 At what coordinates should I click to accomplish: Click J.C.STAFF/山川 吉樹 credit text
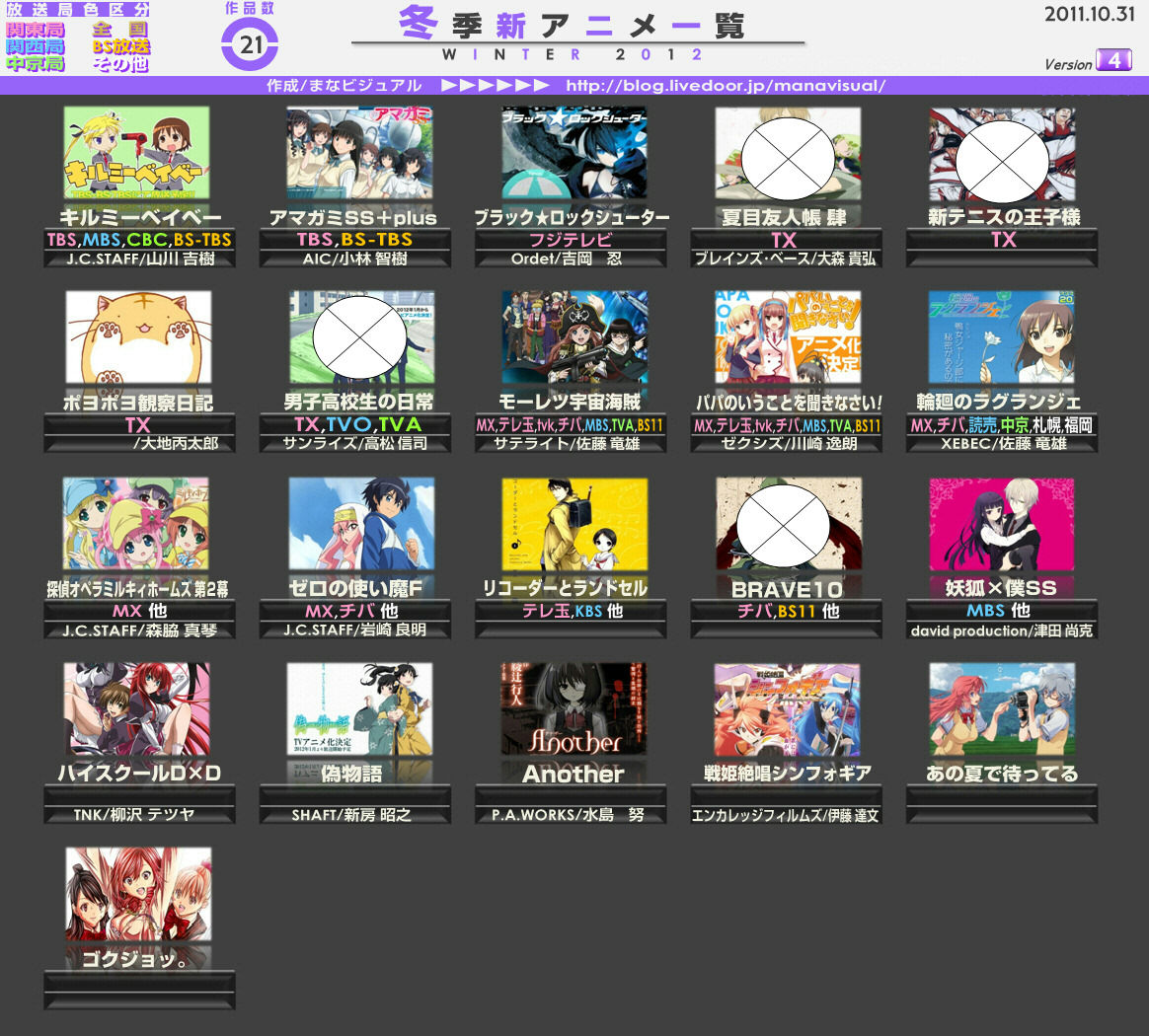click(140, 259)
